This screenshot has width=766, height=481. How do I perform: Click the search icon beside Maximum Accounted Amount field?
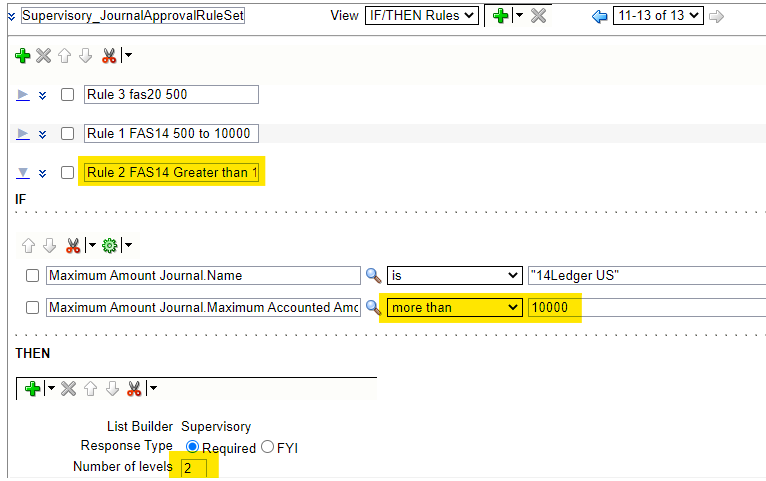(x=373, y=308)
